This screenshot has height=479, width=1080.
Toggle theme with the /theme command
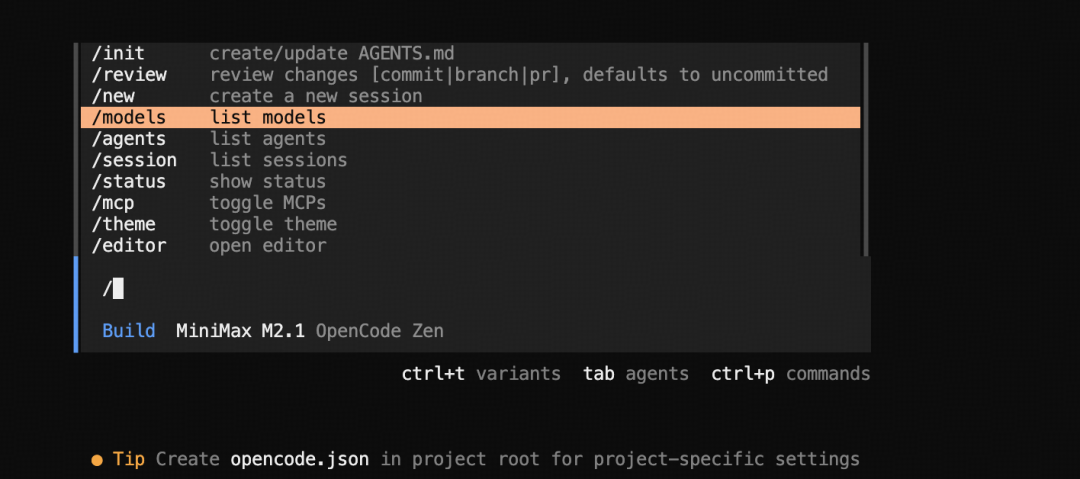coord(124,224)
